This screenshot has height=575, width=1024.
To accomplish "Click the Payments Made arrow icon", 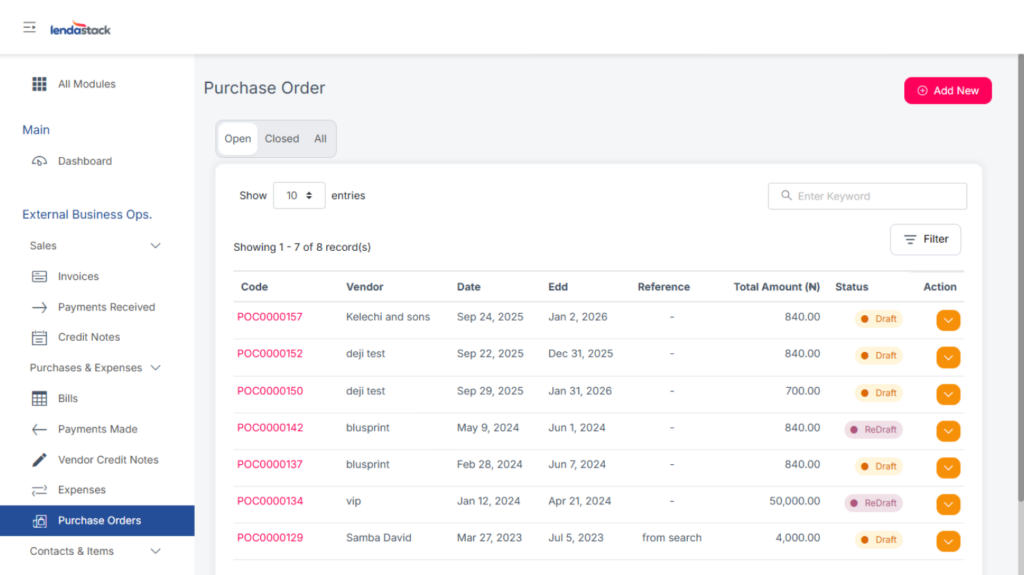I will click(39, 429).
